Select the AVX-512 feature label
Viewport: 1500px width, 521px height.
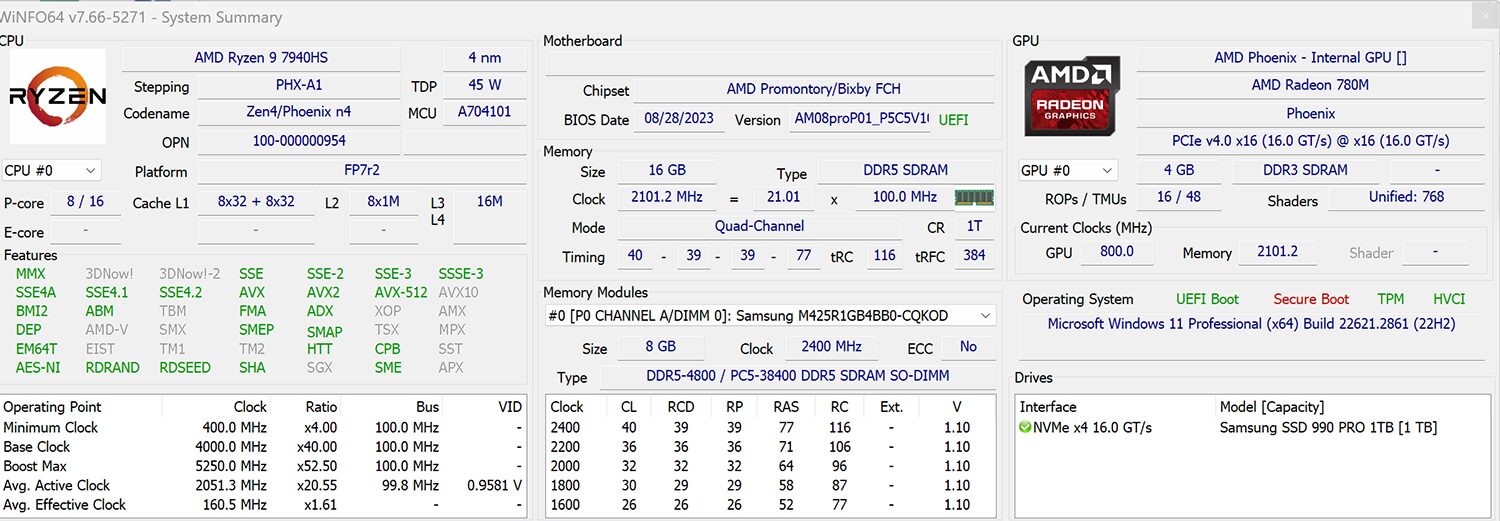point(400,292)
